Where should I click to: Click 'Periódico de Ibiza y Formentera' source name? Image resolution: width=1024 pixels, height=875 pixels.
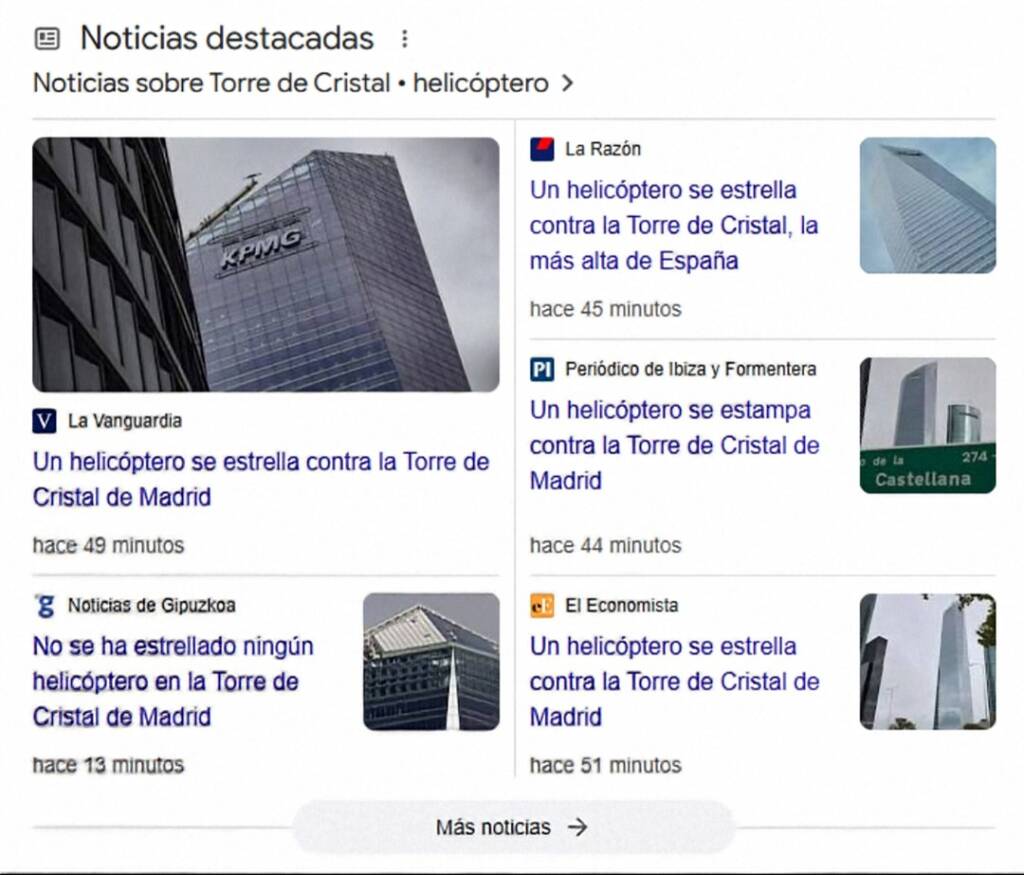691,370
